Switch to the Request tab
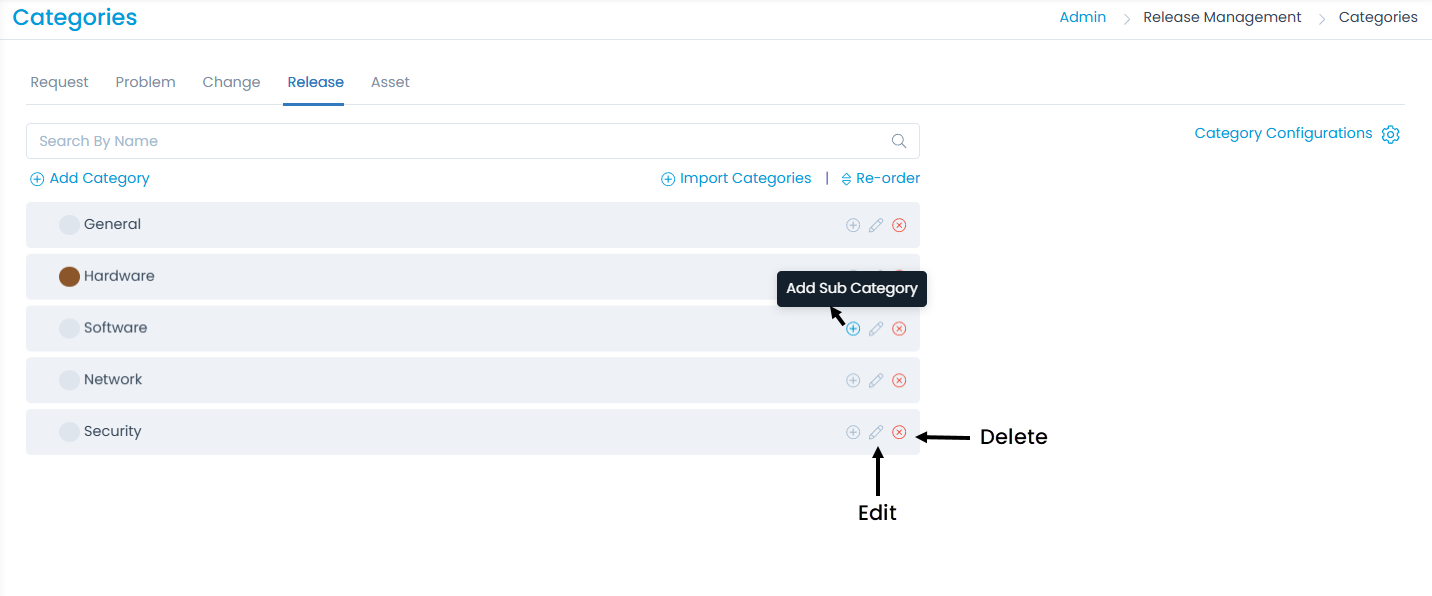This screenshot has height=596, width=1432. [x=59, y=82]
